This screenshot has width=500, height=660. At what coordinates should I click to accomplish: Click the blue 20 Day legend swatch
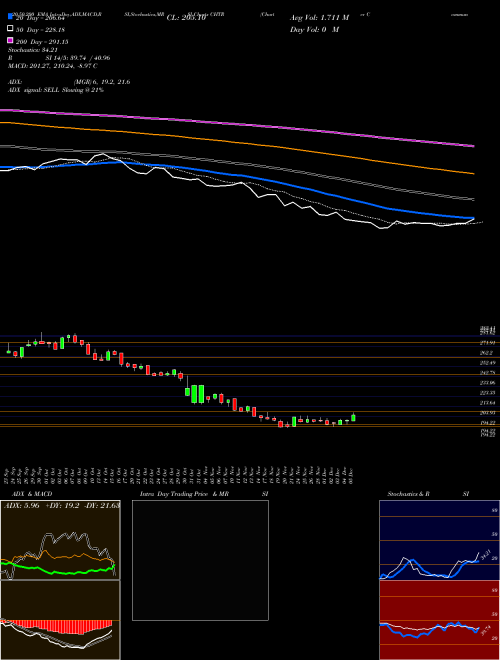click(10, 16)
